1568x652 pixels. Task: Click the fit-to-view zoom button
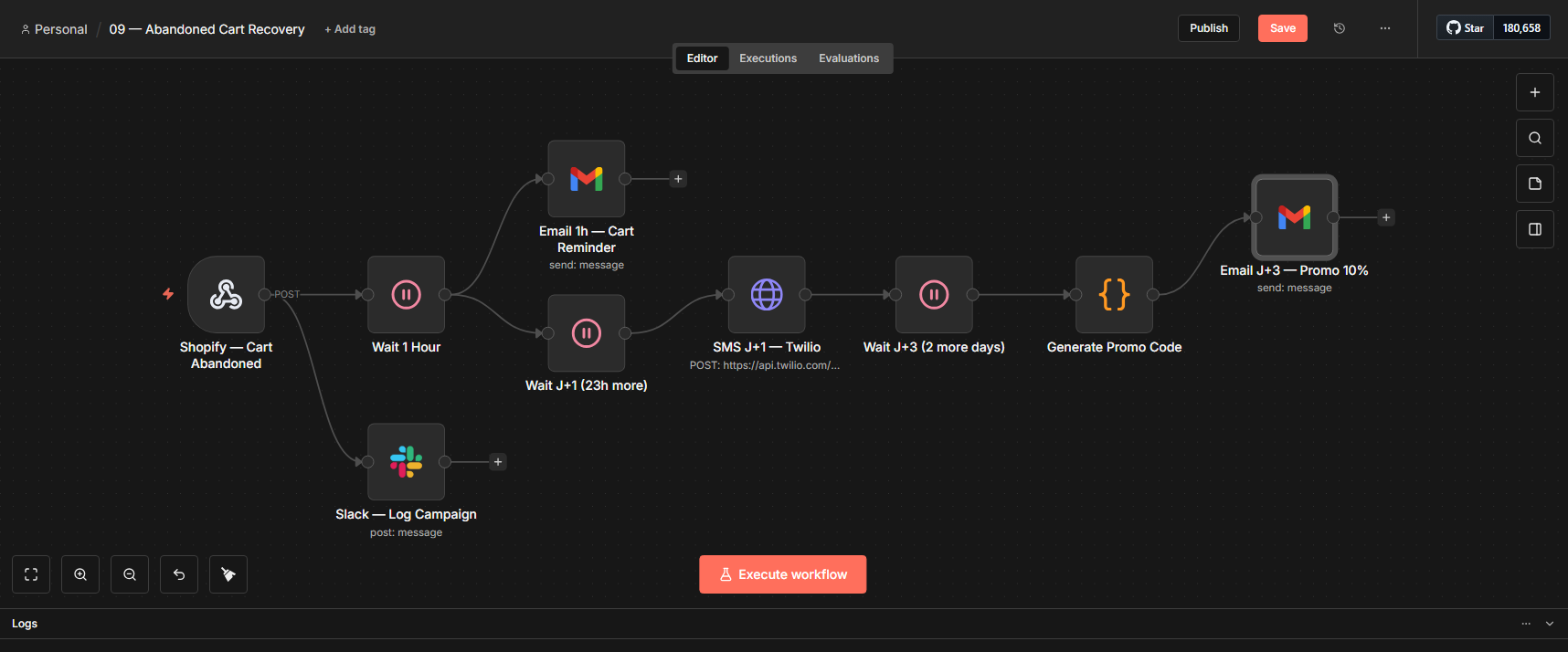click(31, 574)
